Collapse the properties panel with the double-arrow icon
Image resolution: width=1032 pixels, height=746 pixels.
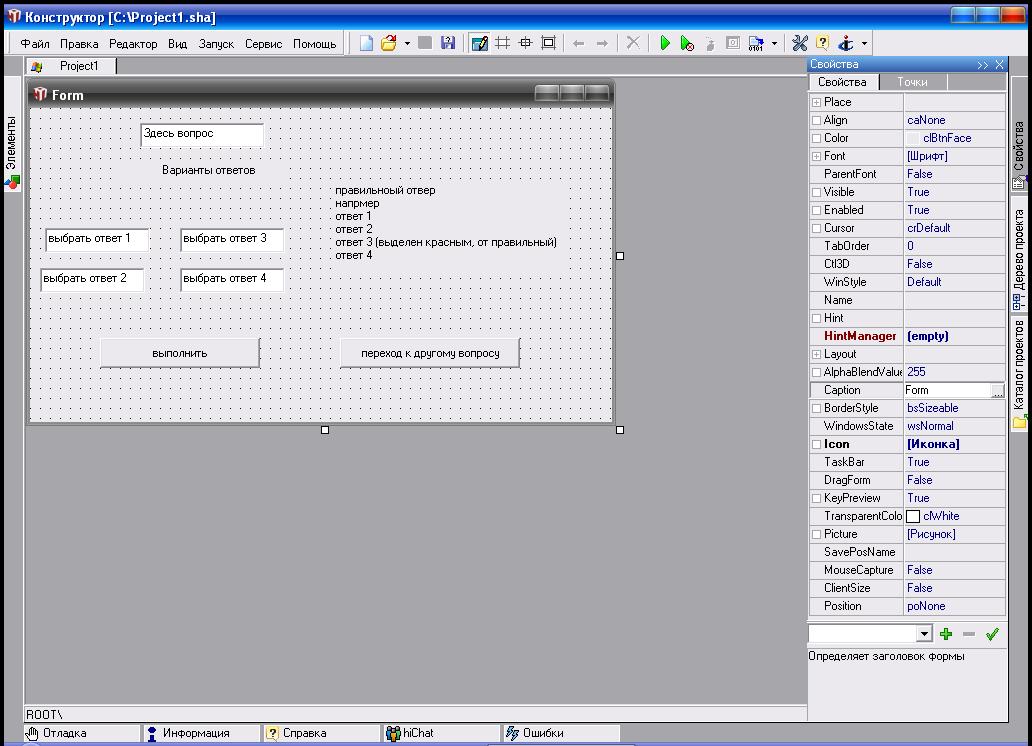pyautogui.click(x=983, y=65)
